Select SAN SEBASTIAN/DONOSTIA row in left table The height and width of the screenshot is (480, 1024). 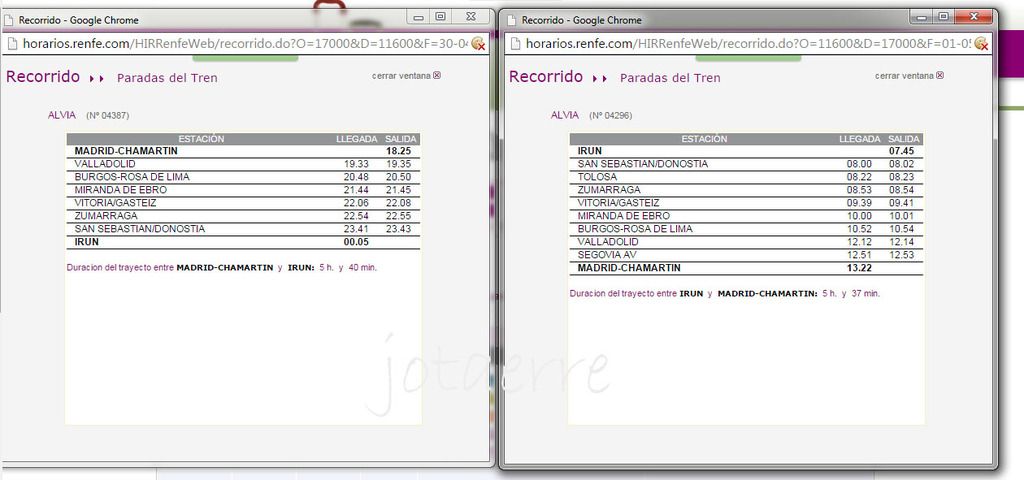coord(243,229)
